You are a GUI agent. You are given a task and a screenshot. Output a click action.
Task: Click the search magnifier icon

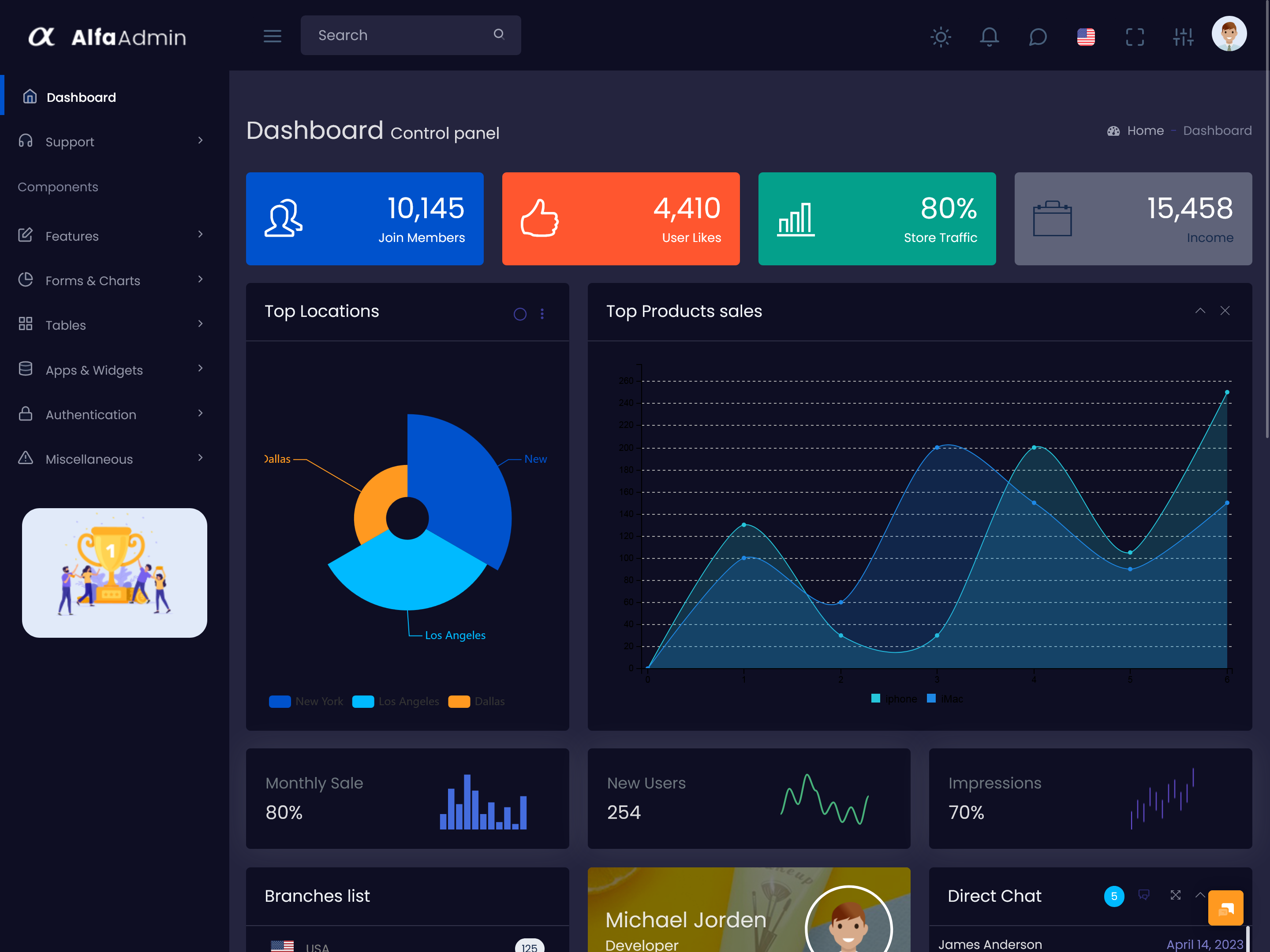(x=499, y=34)
